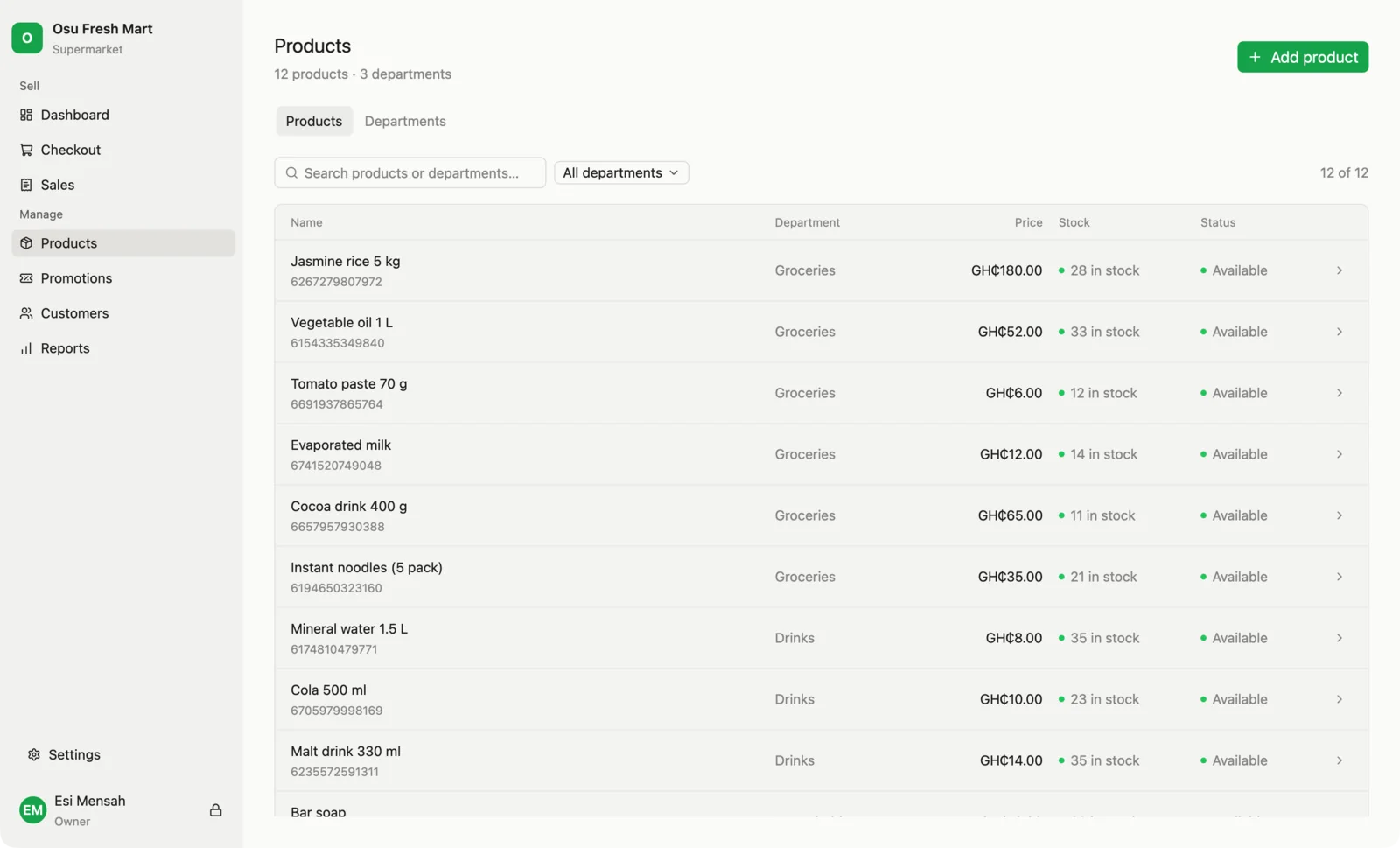Open Evaporated milk row chevron
This screenshot has width=1400, height=848.
tap(1340, 454)
